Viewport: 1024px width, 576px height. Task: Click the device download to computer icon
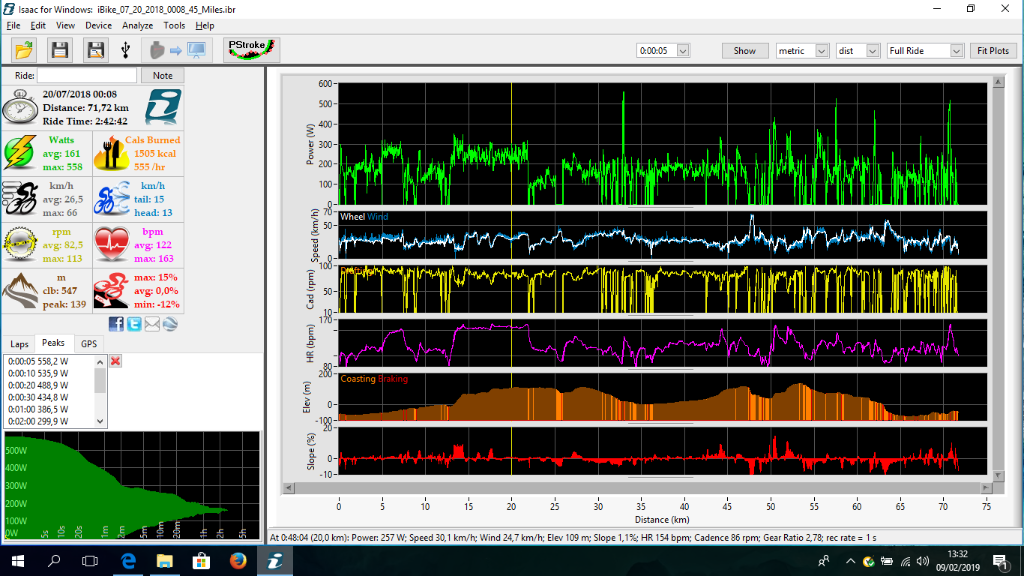177,50
